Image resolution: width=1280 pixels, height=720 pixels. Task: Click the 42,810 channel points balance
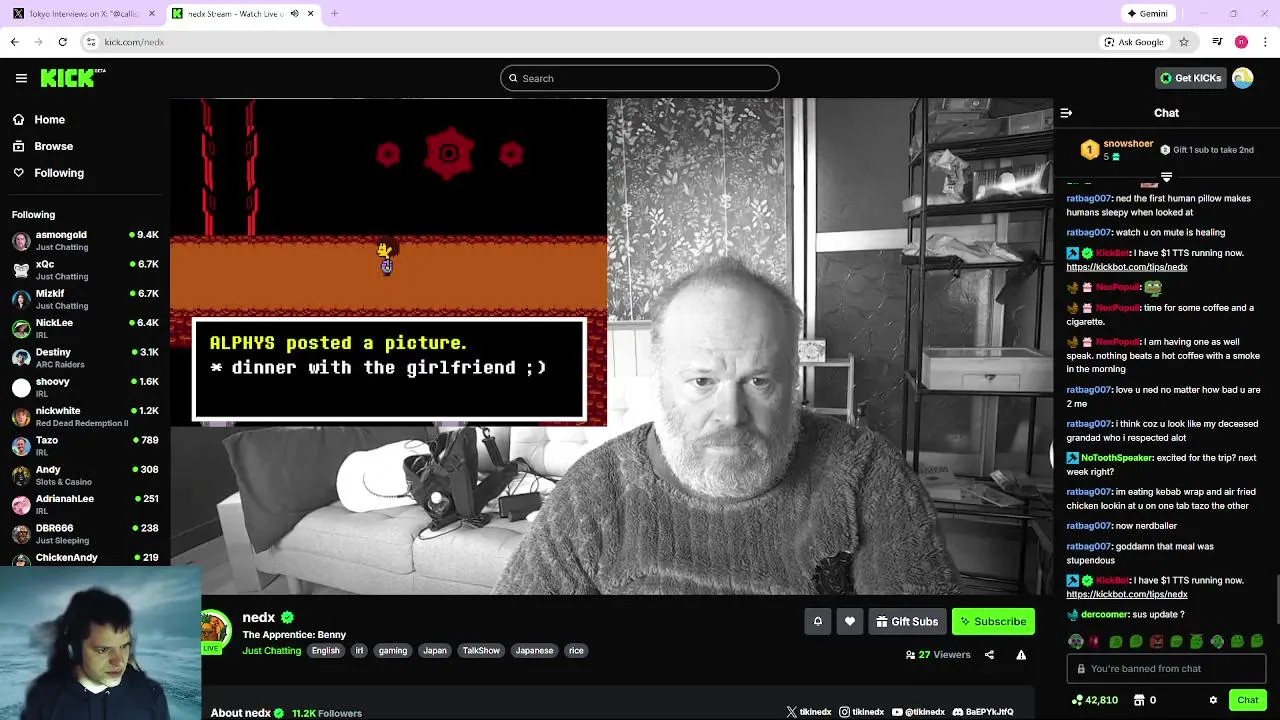[1094, 700]
